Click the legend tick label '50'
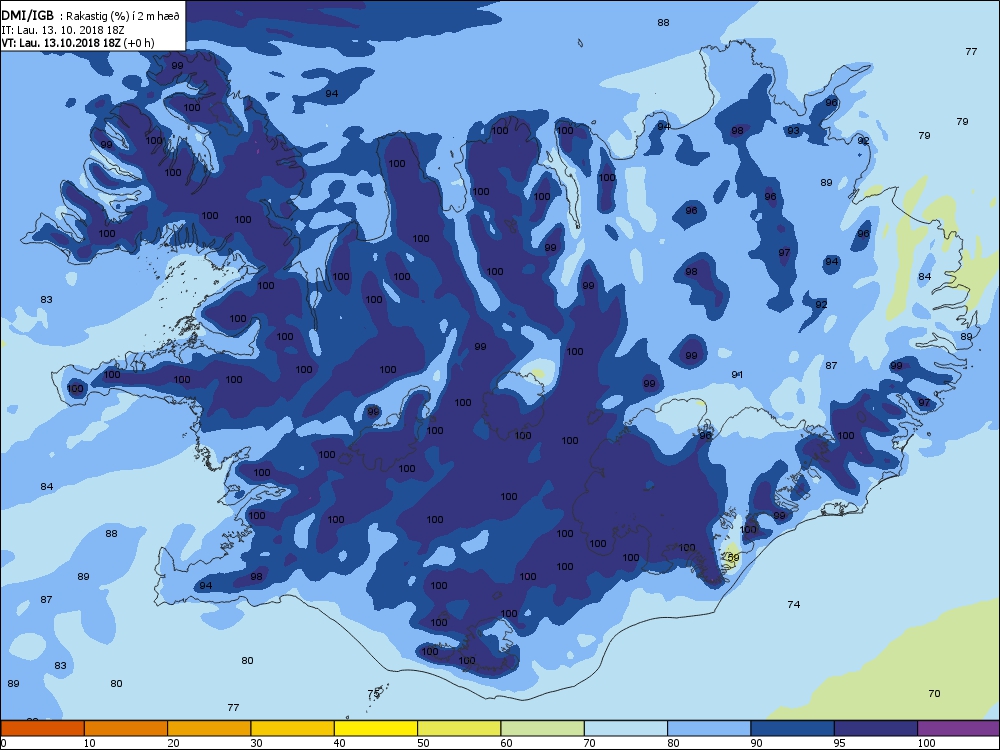1000x750 pixels. (423, 743)
